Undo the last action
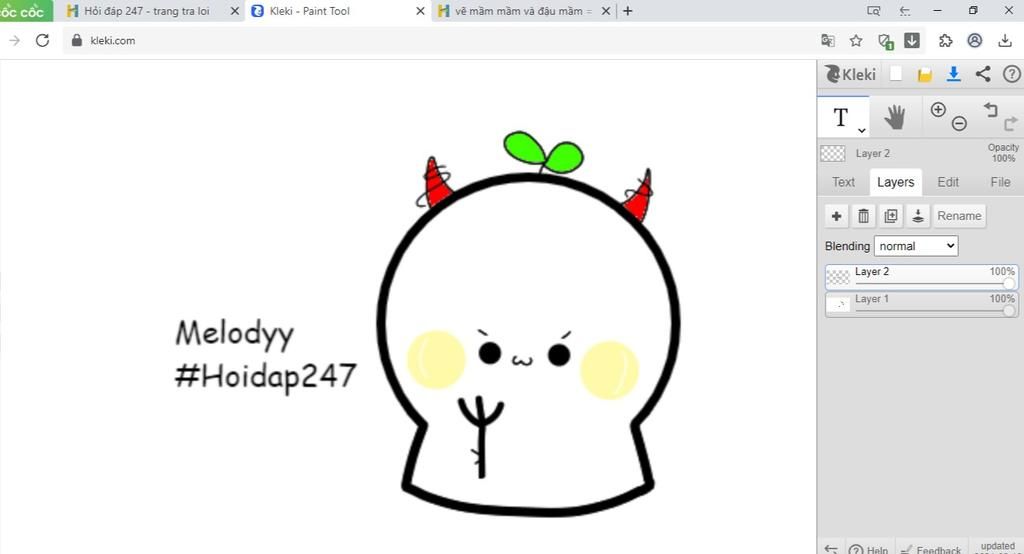 [x=991, y=110]
